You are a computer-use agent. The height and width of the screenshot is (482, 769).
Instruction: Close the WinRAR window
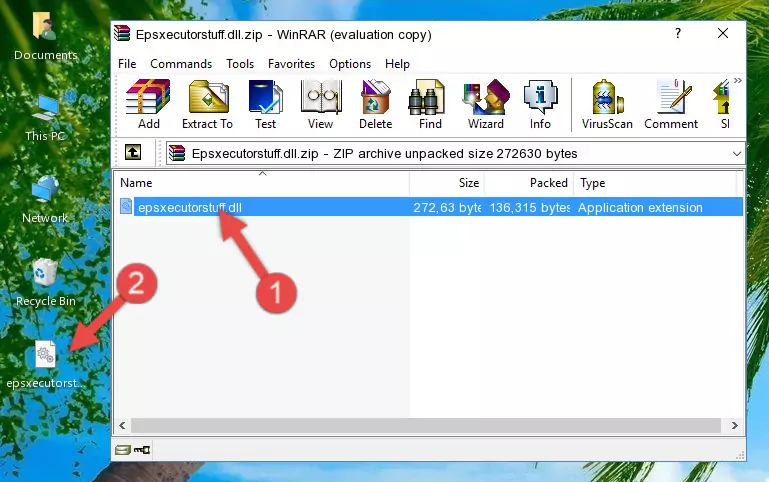point(722,34)
